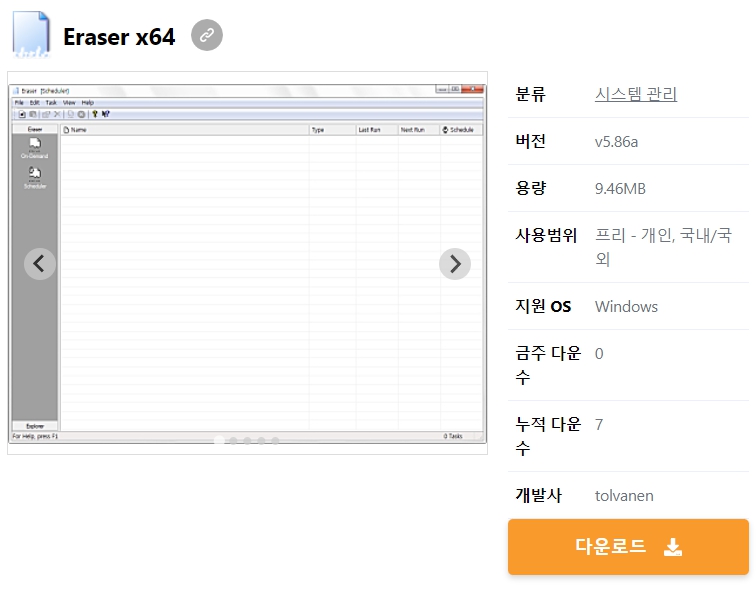Viewport: 756px width, 591px height.
Task: Click the delete X toolbar icon in the screenshot
Action: tap(57, 114)
